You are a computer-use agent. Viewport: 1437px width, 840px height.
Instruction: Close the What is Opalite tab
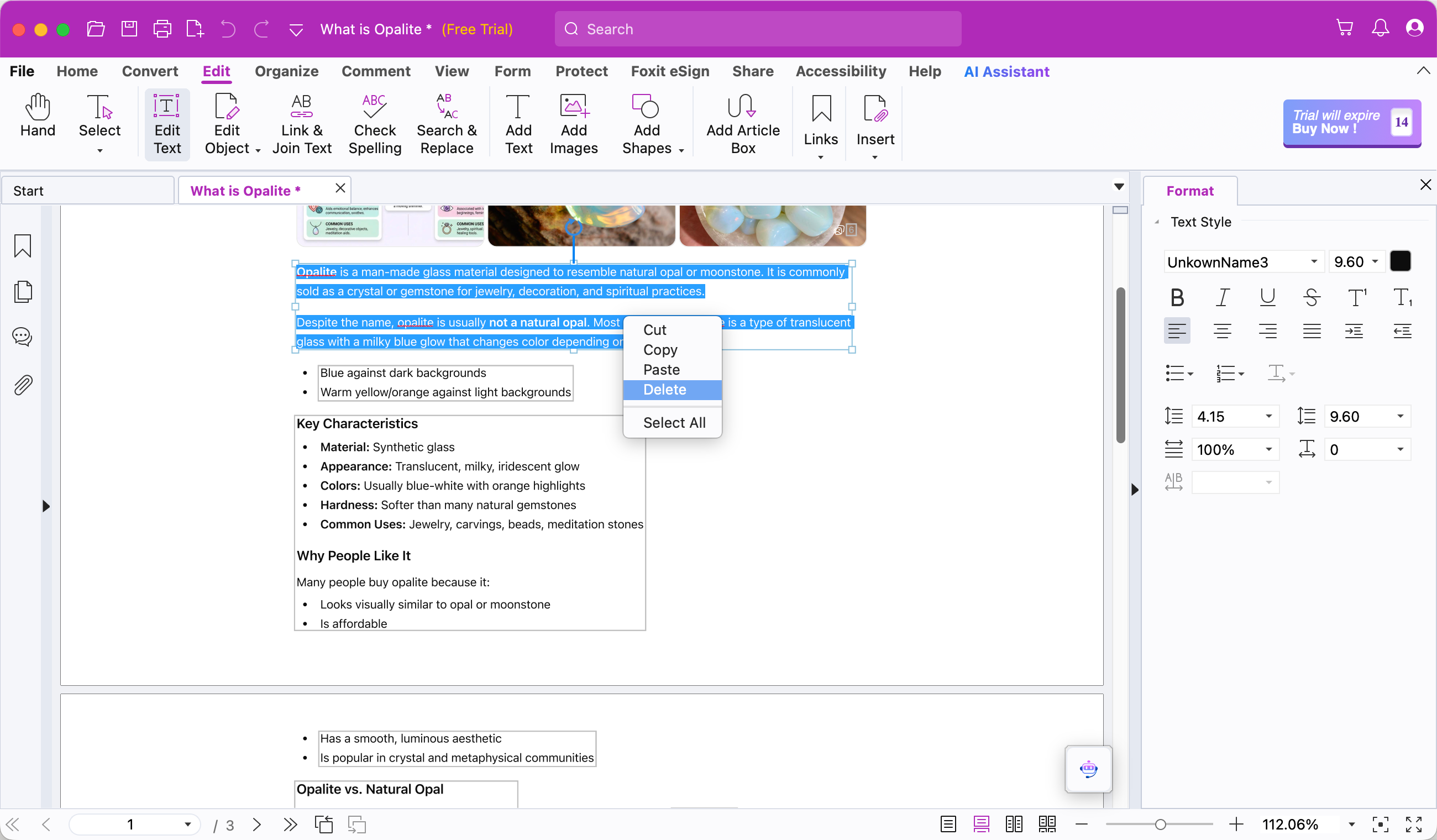(340, 188)
